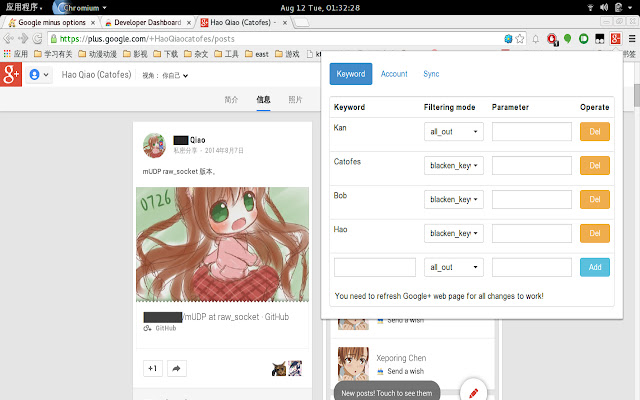Viewport: 640px width, 400px height.
Task: Open the Chromium hamburger menu
Action: pos(632,39)
